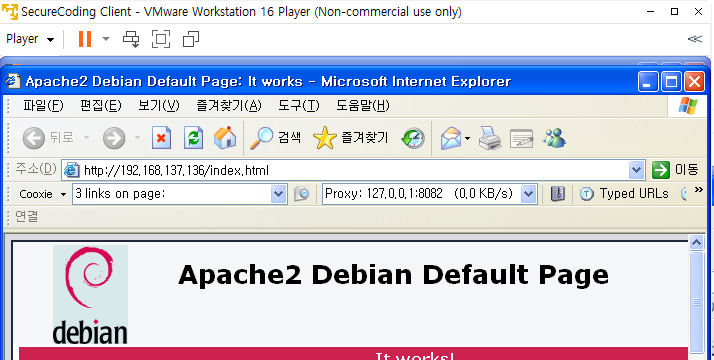Click the Edit page toolbar icon
Screen dimensions: 714x360
point(521,138)
